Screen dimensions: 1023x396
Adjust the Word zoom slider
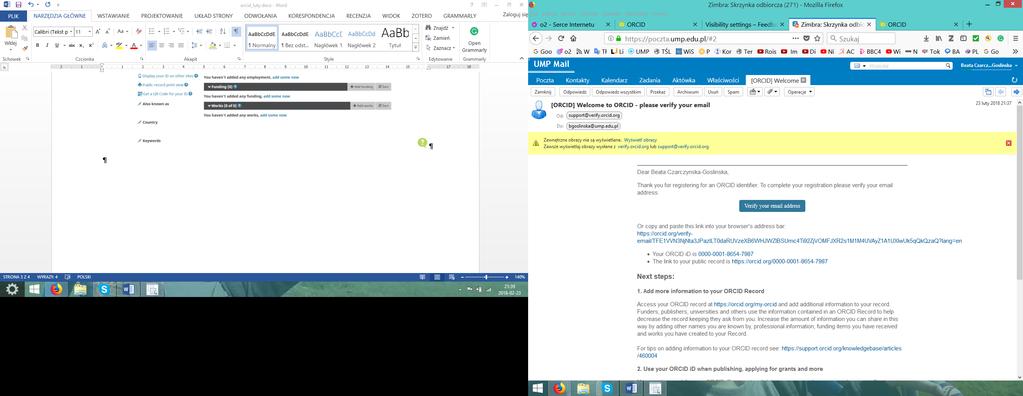tap(485, 277)
